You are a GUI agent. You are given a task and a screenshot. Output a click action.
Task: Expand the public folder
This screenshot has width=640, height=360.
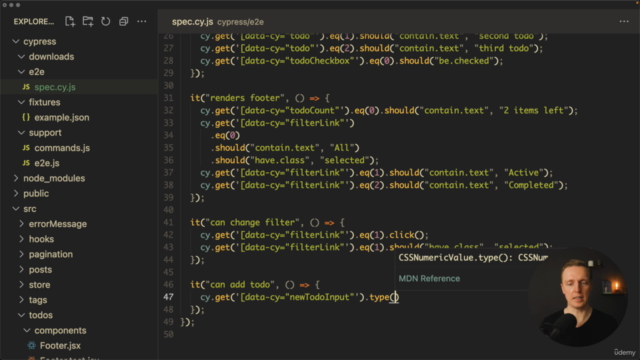click(16, 193)
